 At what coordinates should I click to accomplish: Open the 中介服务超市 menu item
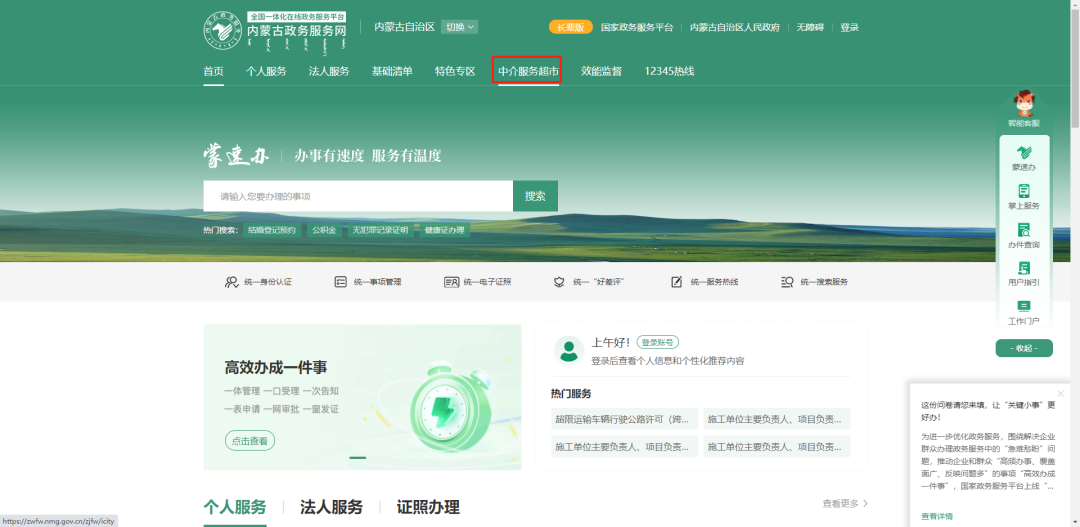[x=528, y=71]
